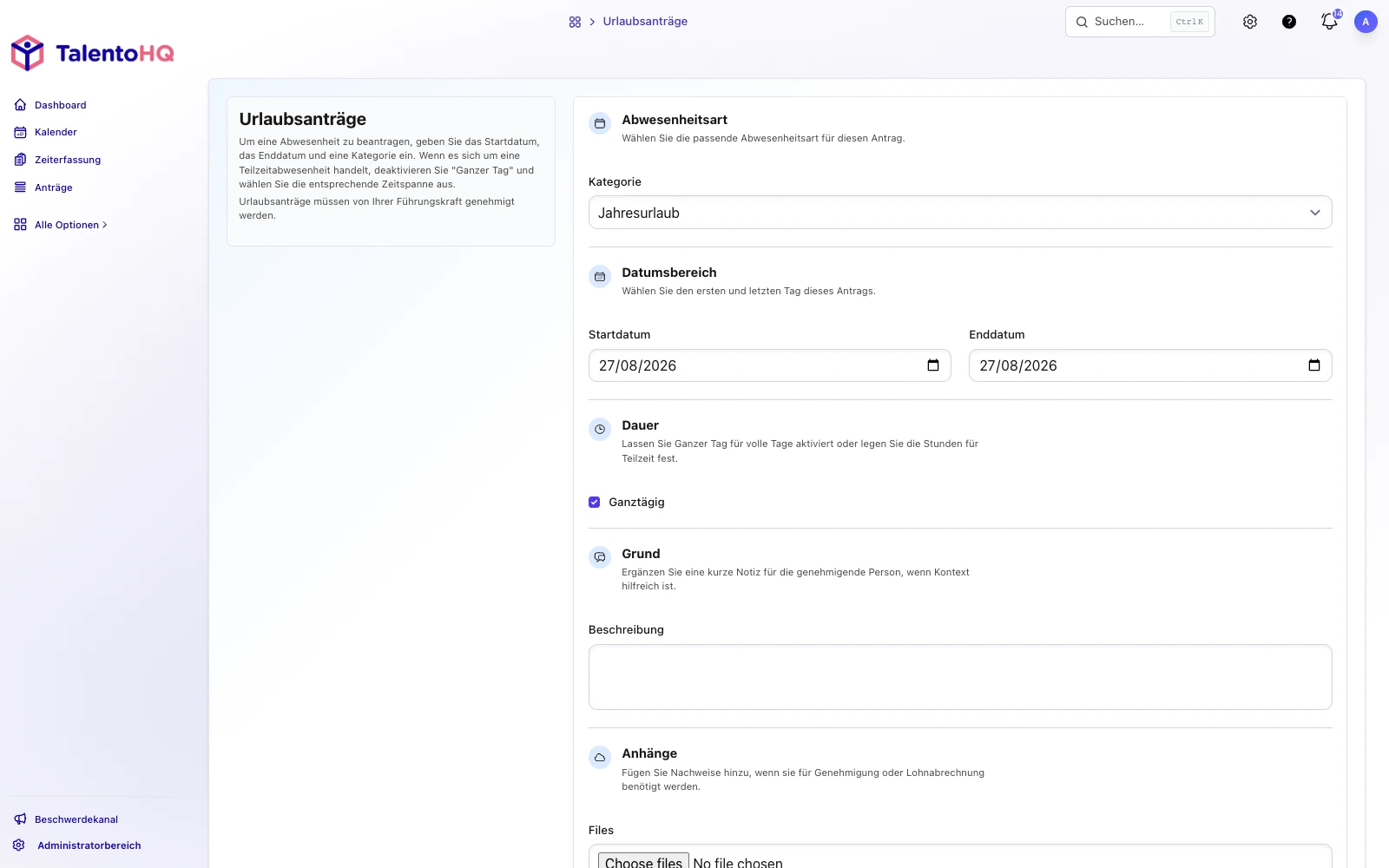This screenshot has height=868, width=1389.
Task: Click the Beschwerdekanal megaphone icon
Action: tap(20, 819)
